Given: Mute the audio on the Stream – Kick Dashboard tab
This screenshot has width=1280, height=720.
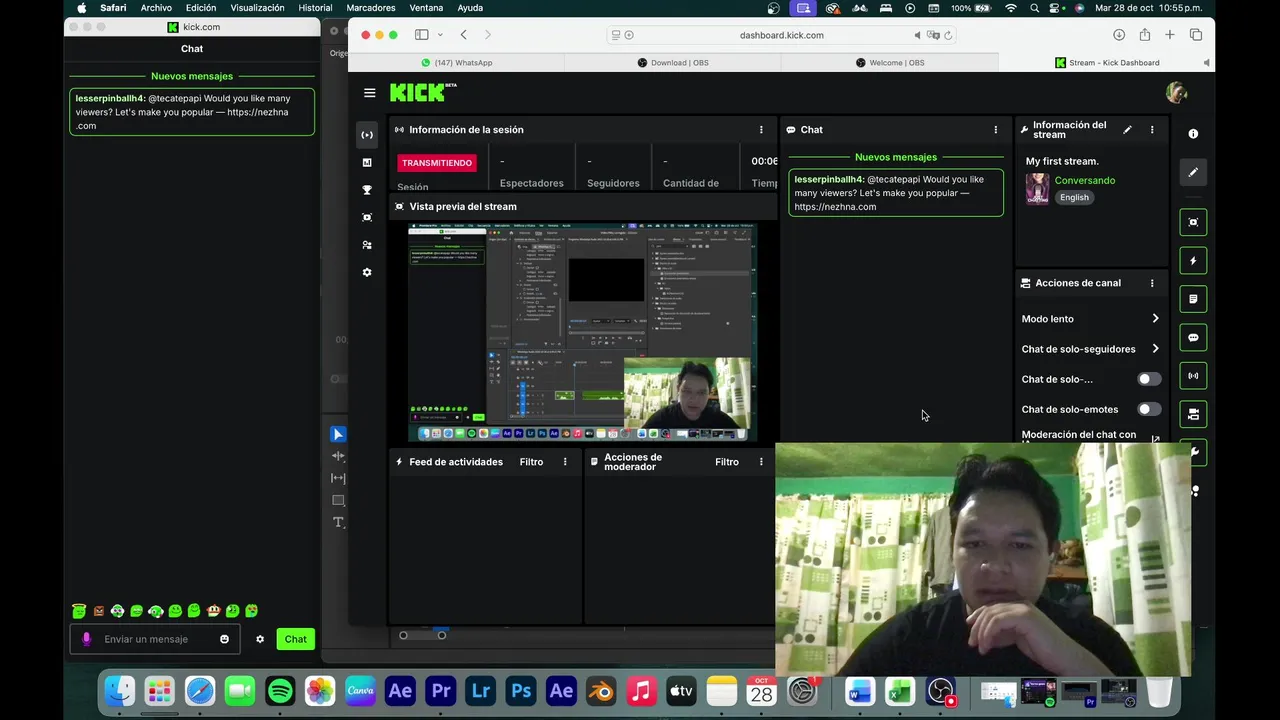Looking at the screenshot, I should (1206, 63).
